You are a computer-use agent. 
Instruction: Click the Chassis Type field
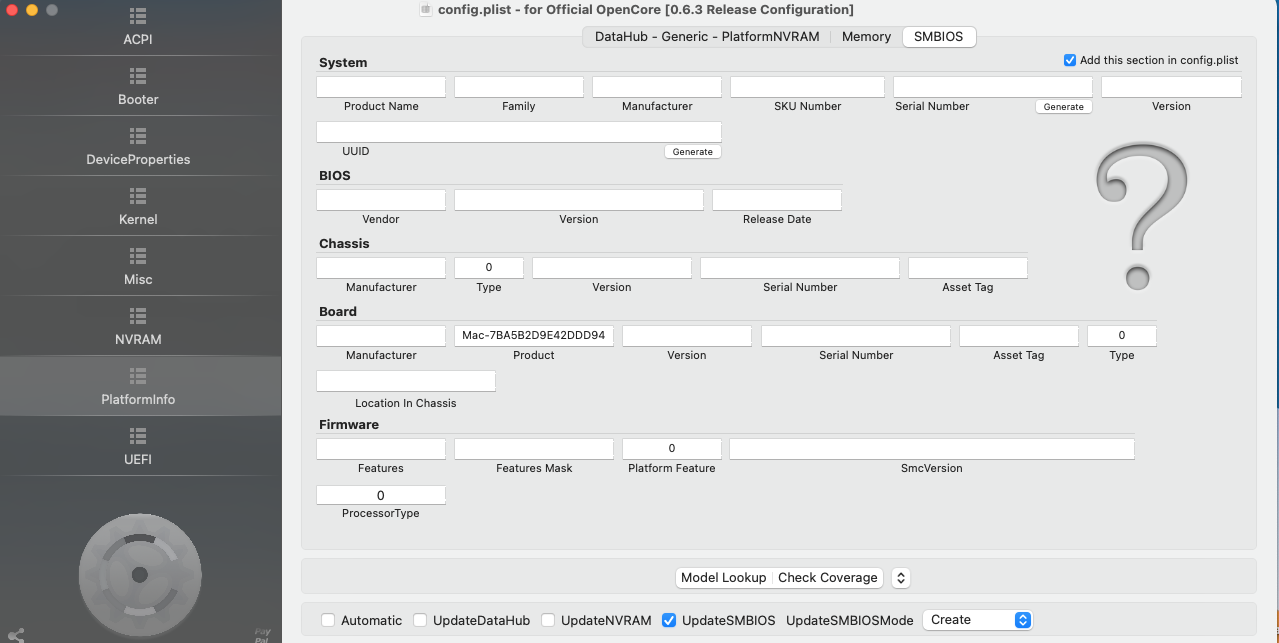(489, 268)
